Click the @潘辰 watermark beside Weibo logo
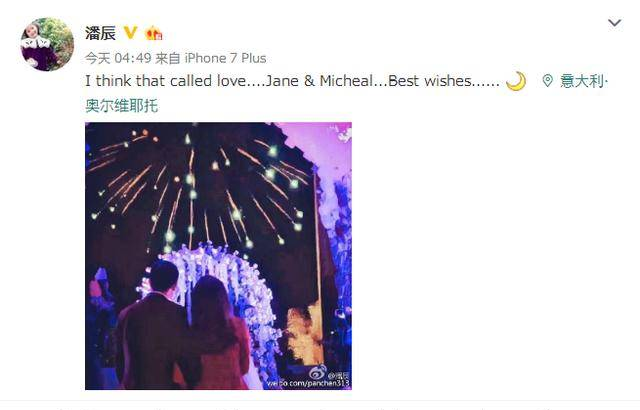Image resolution: width=640 pixels, height=410 pixels. pos(339,375)
